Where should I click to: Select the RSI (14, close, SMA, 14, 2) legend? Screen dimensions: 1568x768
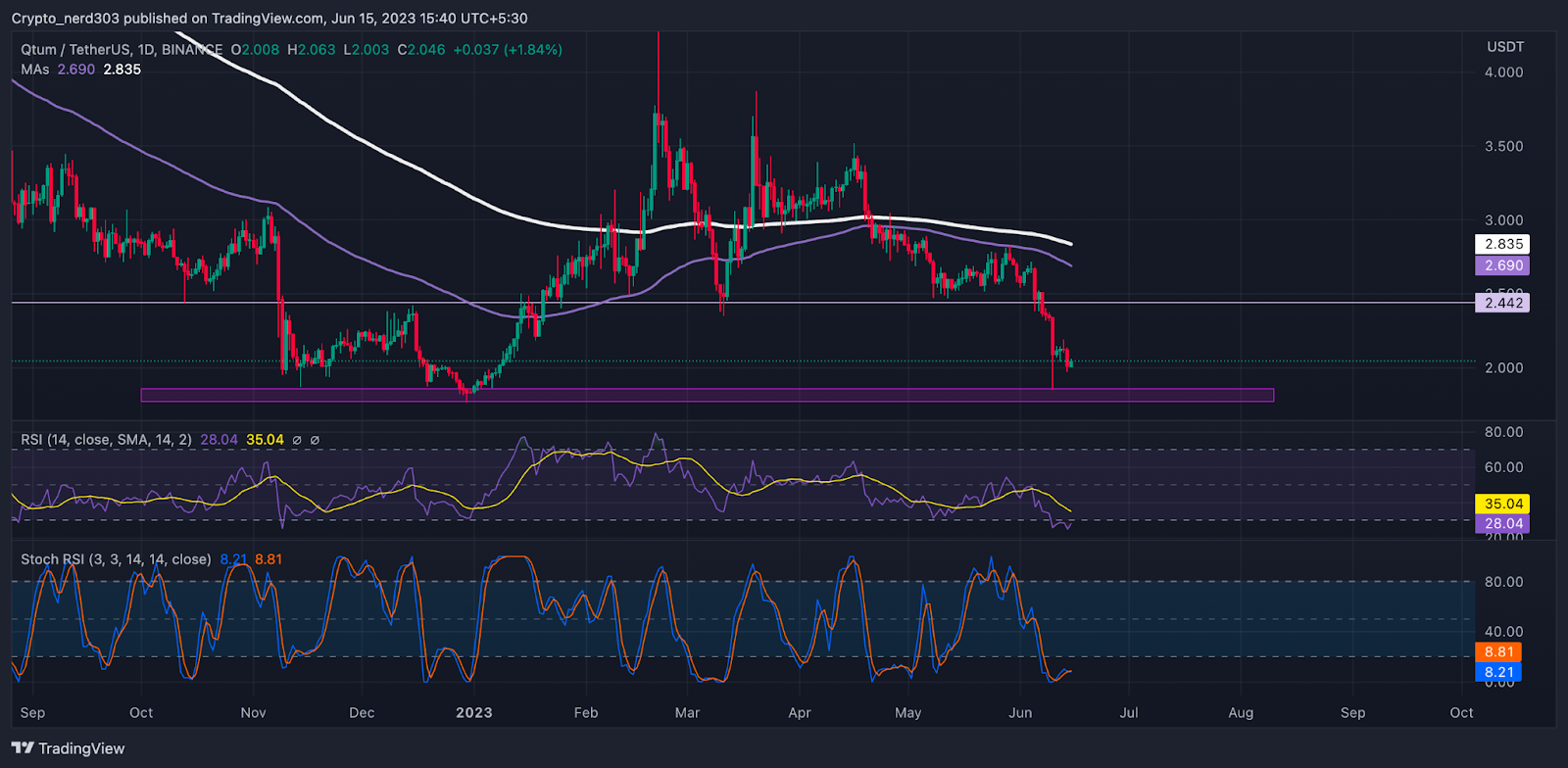pos(107,440)
